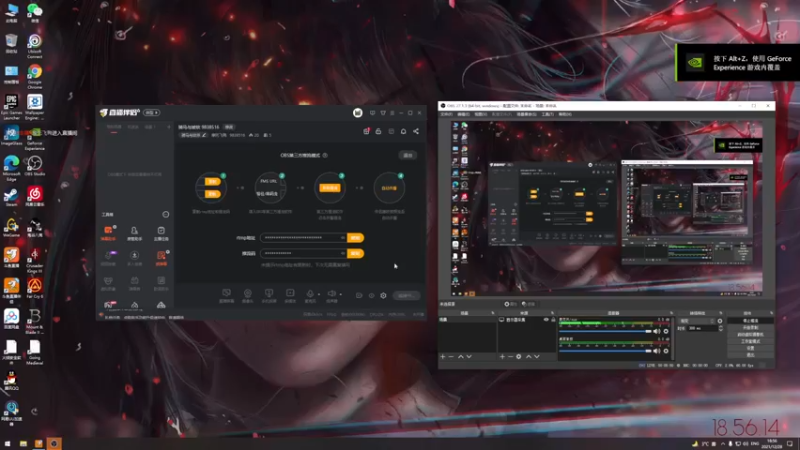Click the taskbar clock

(771, 444)
